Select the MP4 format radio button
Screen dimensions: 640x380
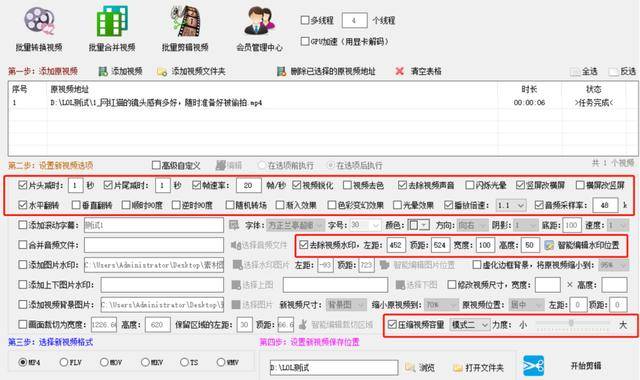[23, 362]
